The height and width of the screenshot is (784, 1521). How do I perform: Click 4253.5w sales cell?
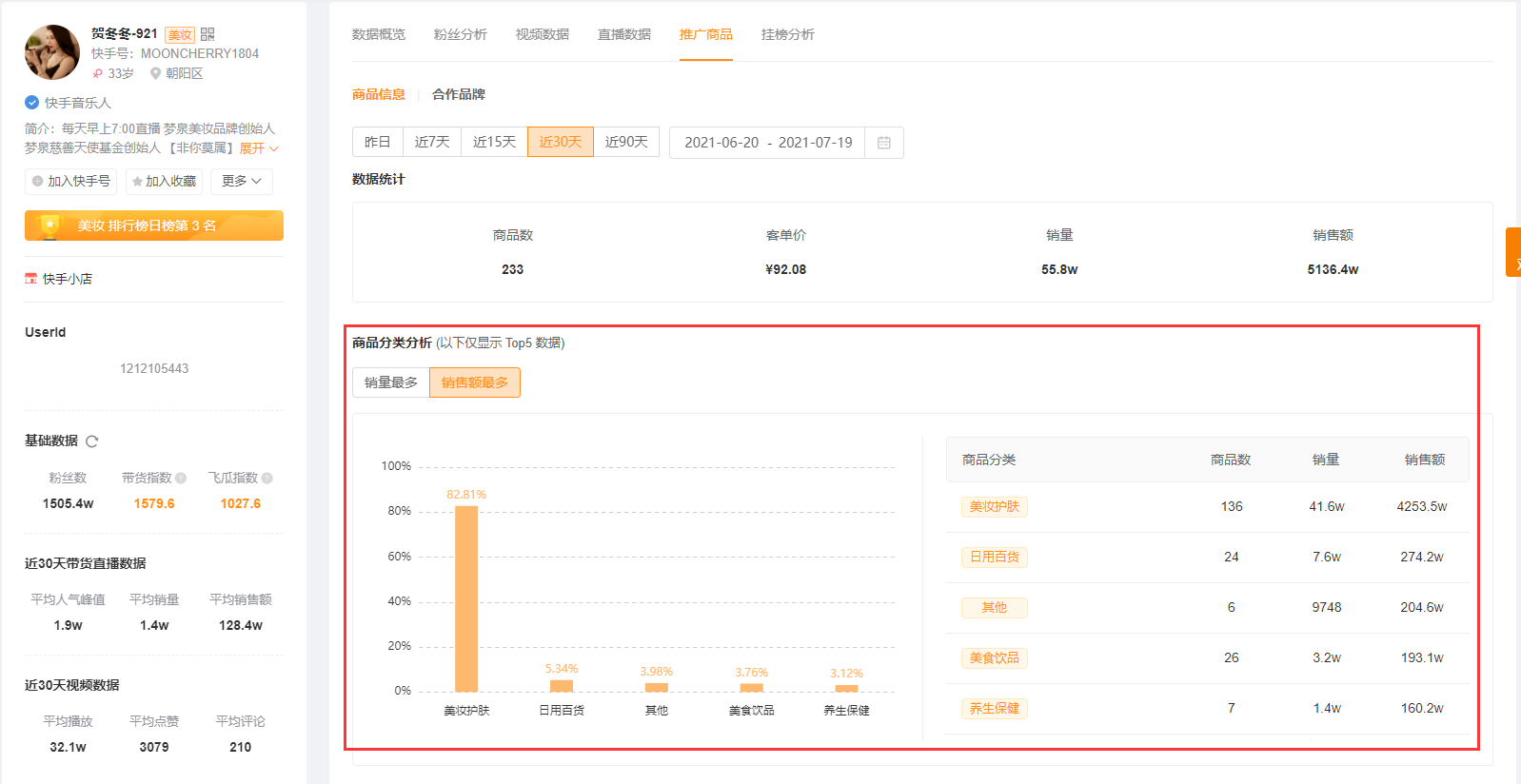(x=1422, y=506)
